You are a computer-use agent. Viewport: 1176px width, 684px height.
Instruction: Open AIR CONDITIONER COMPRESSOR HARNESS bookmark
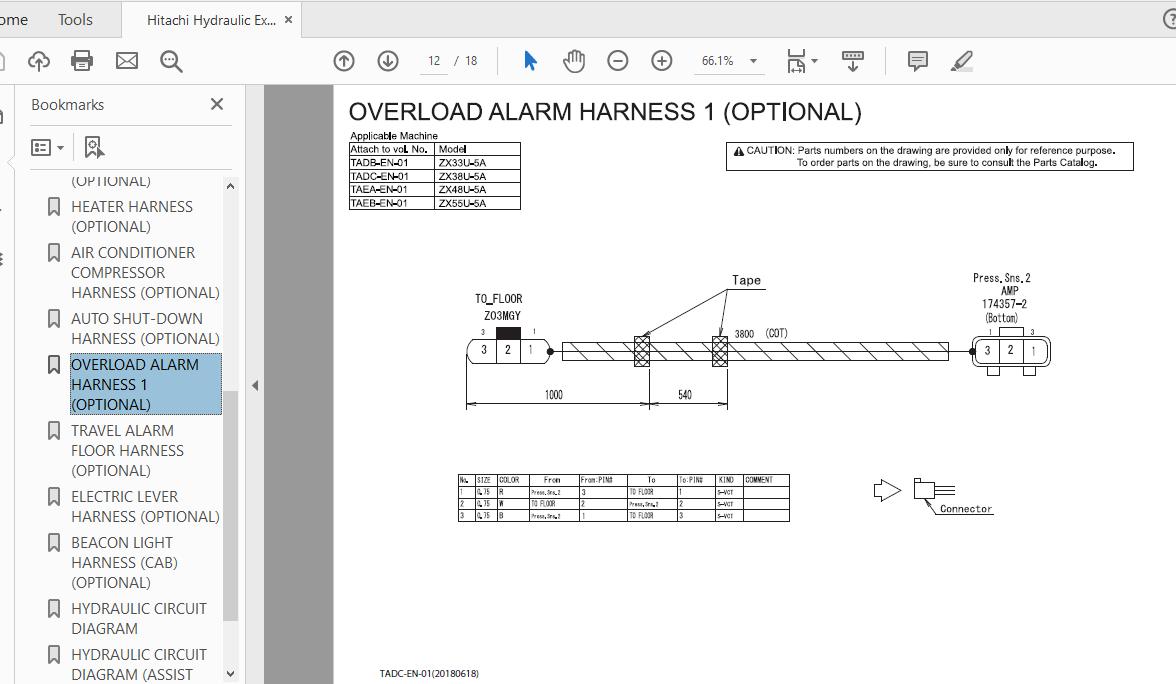pos(146,272)
